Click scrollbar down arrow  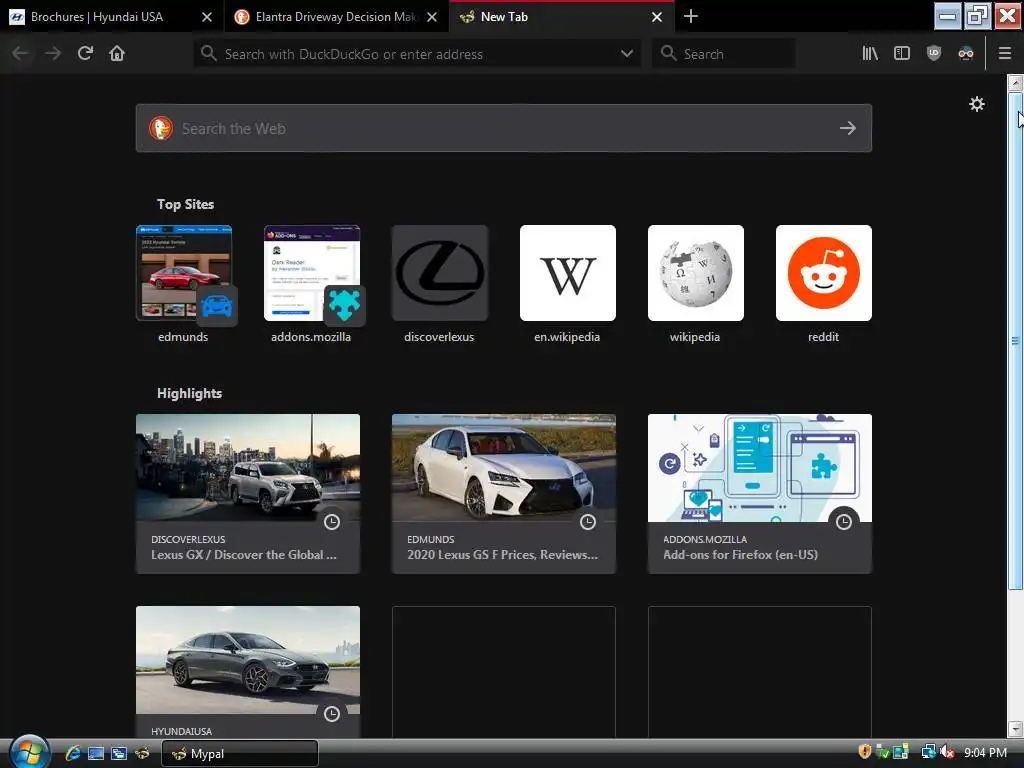[1015, 729]
